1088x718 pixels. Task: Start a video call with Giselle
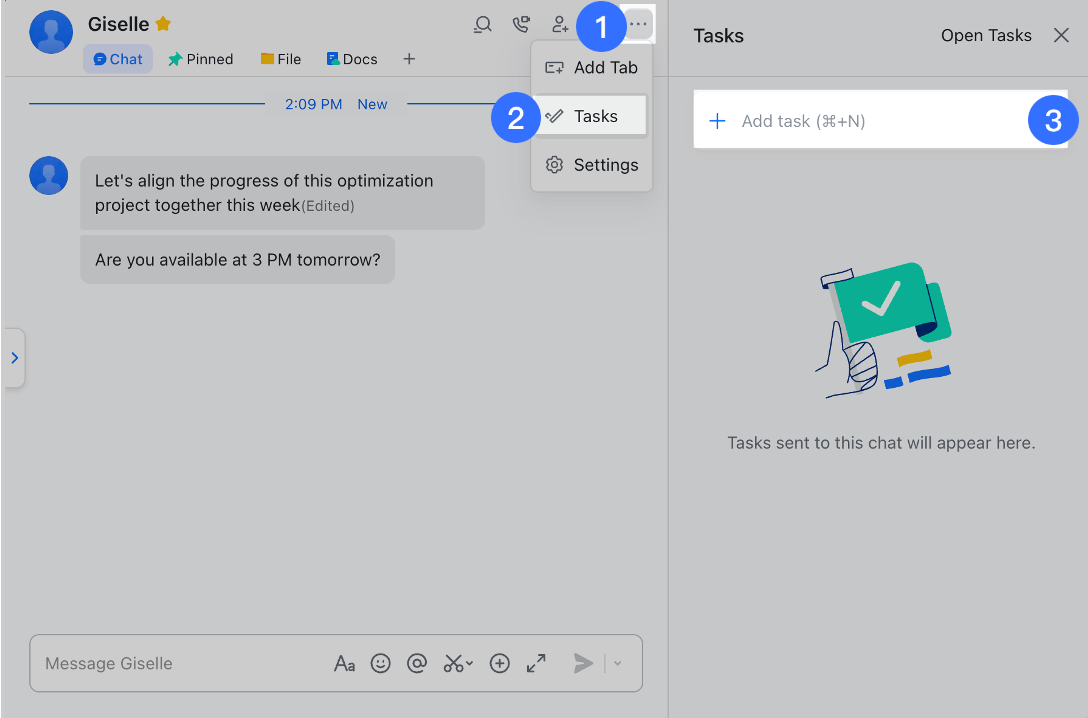[521, 24]
